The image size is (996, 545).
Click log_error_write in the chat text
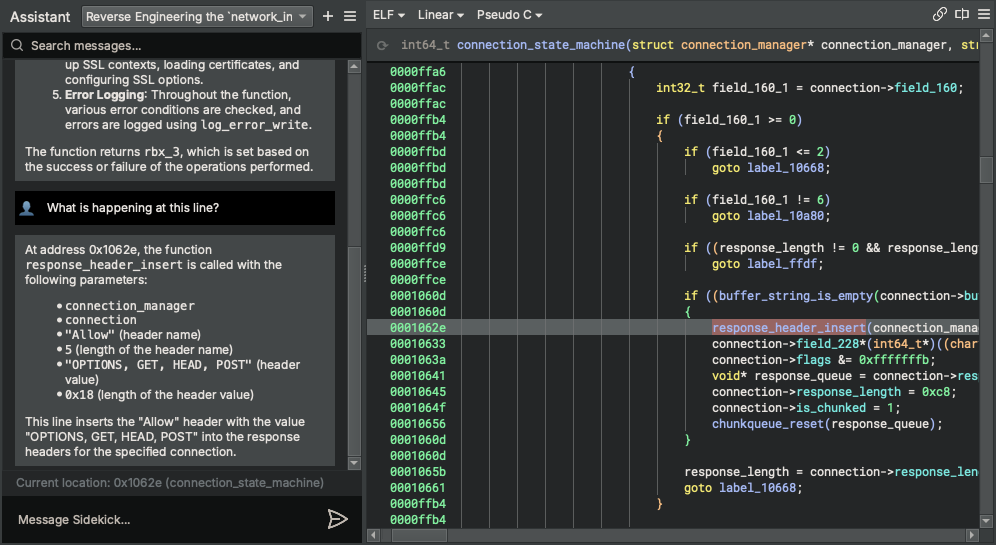pos(254,125)
